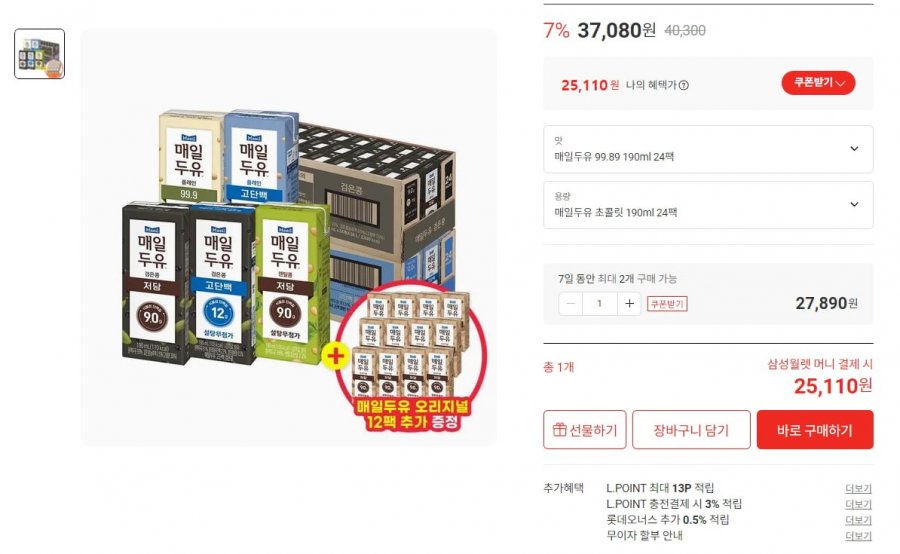Viewport: 900px width, 554px height.
Task: Increase quantity with the plus button
Action: coord(629,304)
